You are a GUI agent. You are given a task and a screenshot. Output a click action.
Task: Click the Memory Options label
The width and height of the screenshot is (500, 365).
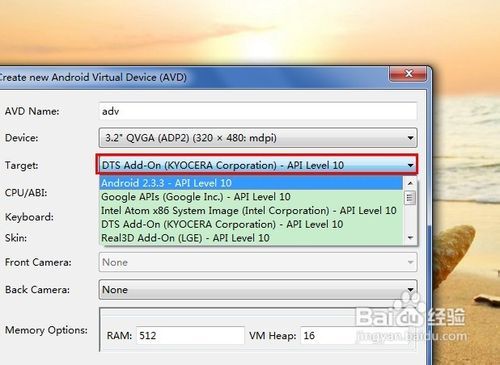click(x=46, y=330)
